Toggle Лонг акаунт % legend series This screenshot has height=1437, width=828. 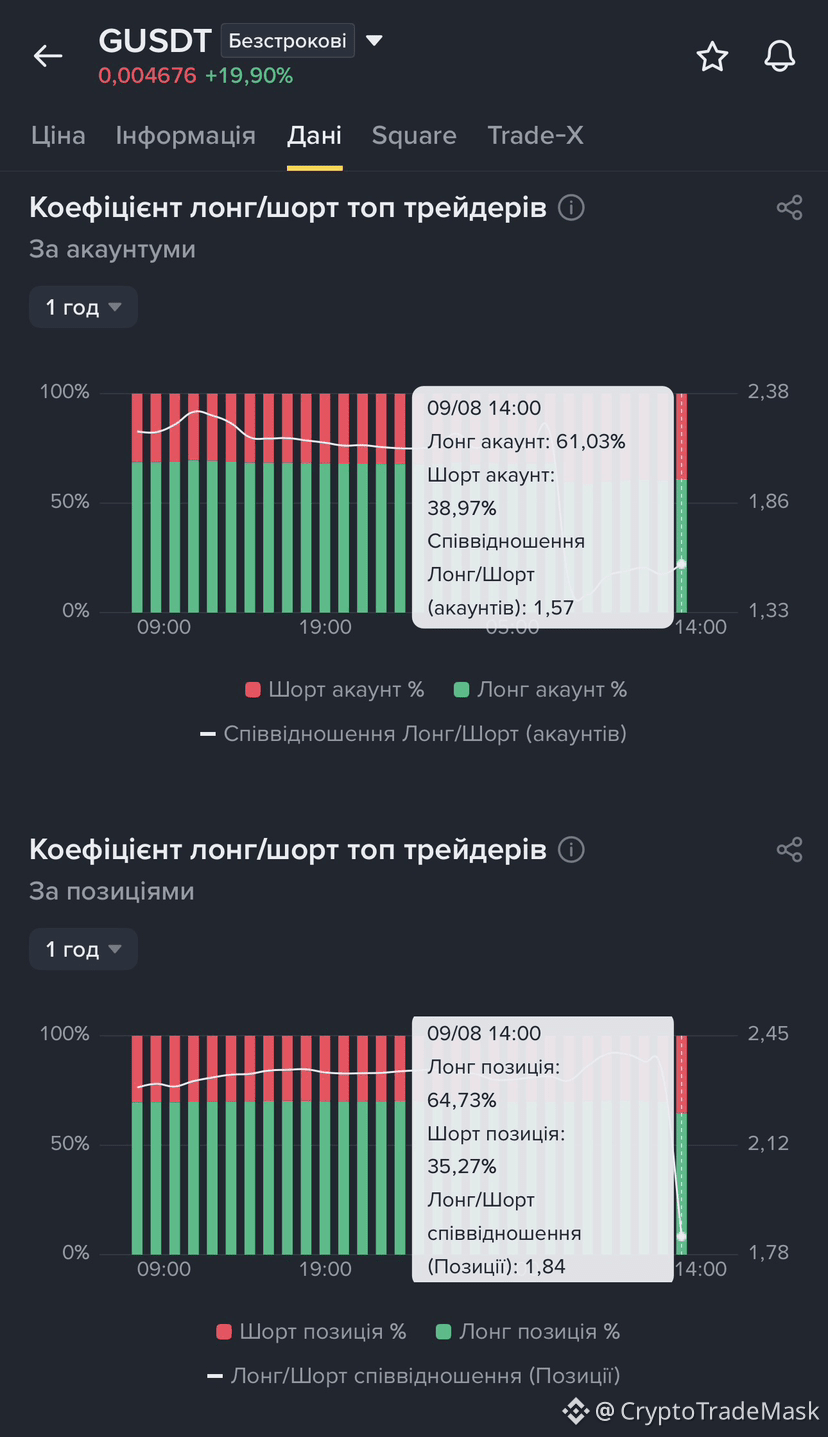point(540,689)
